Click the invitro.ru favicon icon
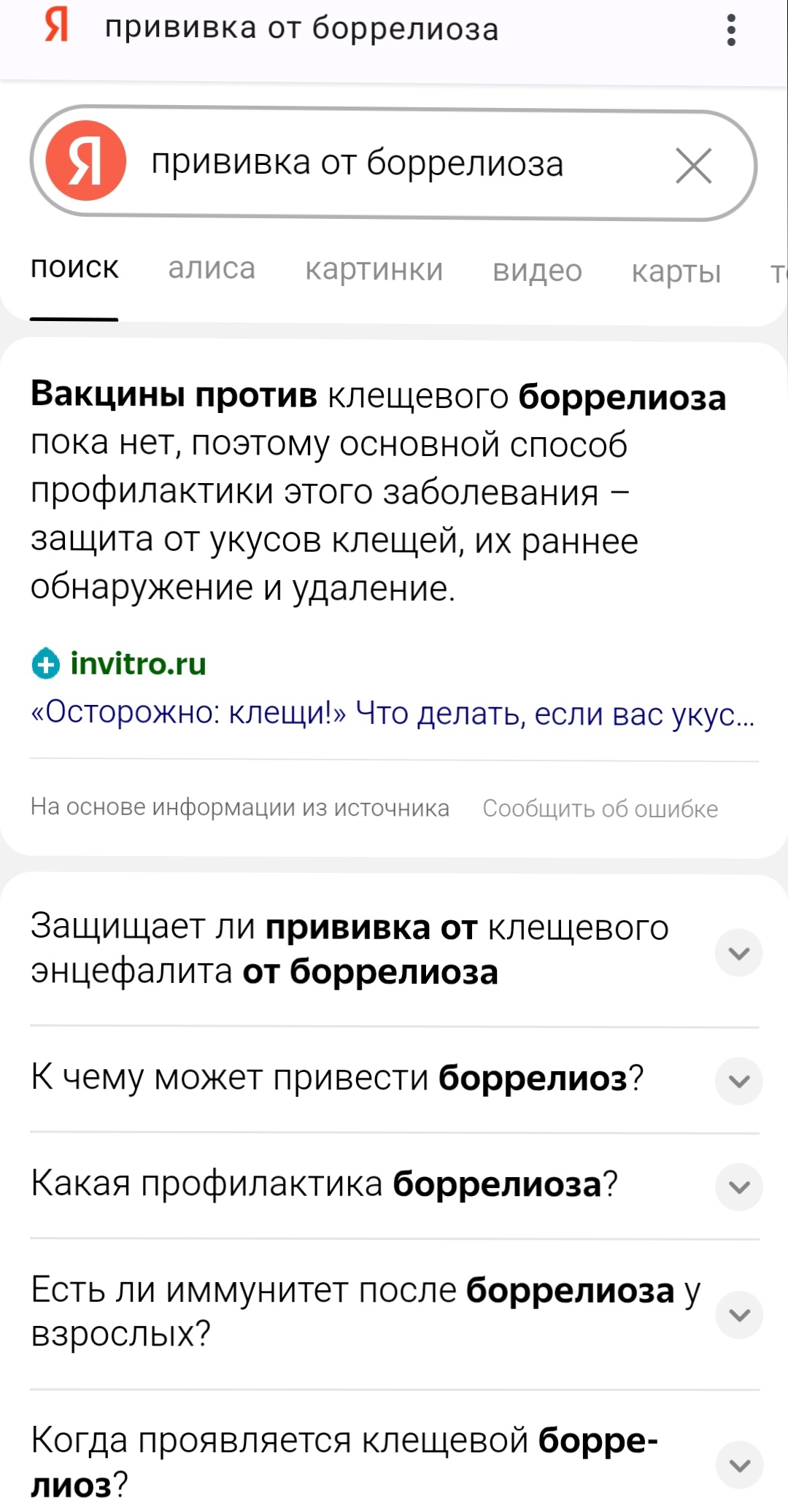Screen dimensions: 788x1512 coord(46,664)
